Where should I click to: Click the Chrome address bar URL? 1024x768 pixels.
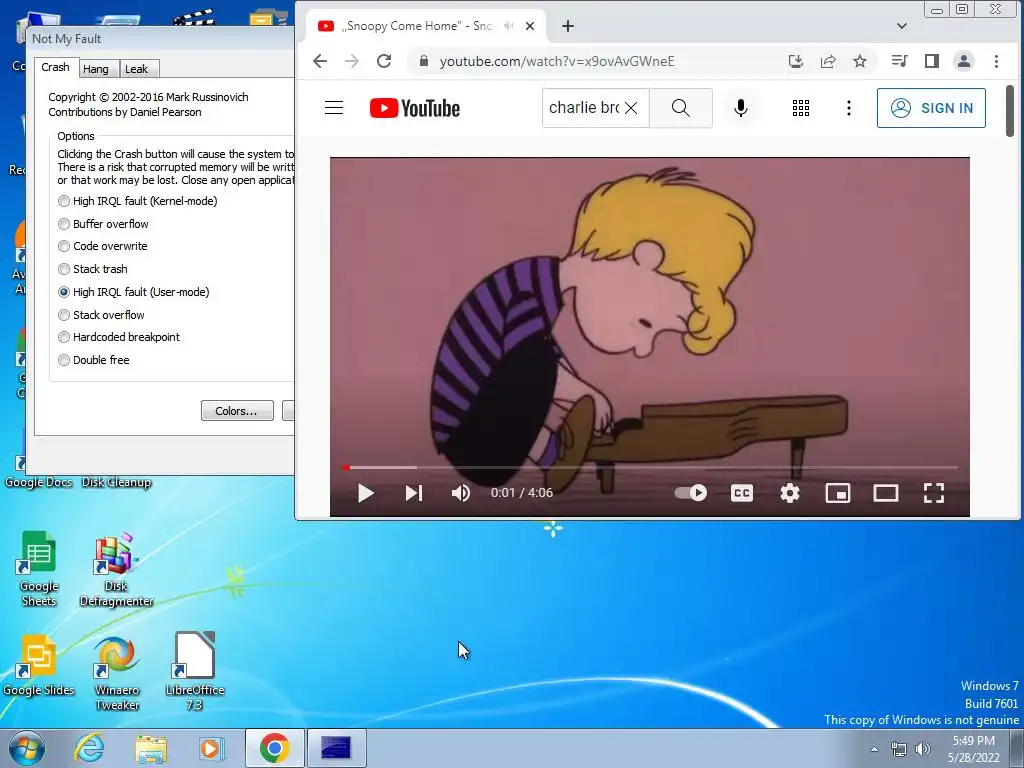pos(556,61)
